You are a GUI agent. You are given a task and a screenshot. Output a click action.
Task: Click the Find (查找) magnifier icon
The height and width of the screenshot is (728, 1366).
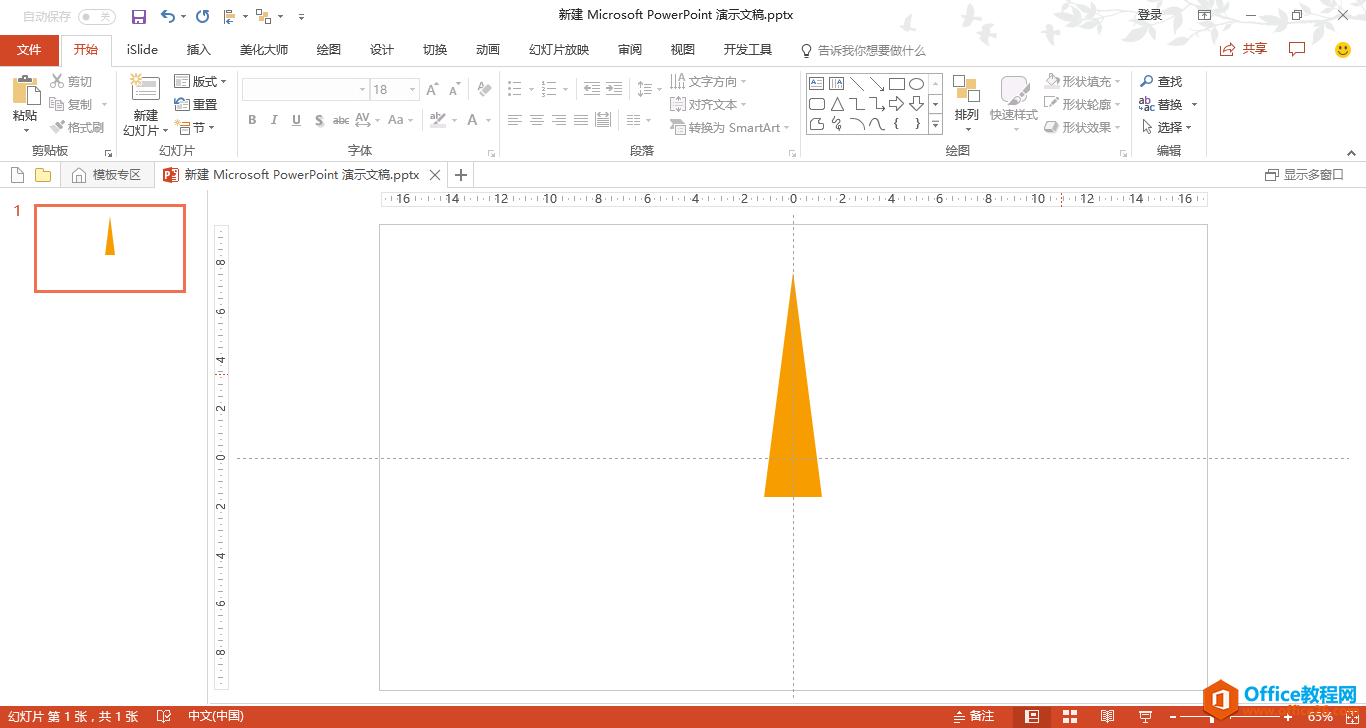tap(1147, 81)
